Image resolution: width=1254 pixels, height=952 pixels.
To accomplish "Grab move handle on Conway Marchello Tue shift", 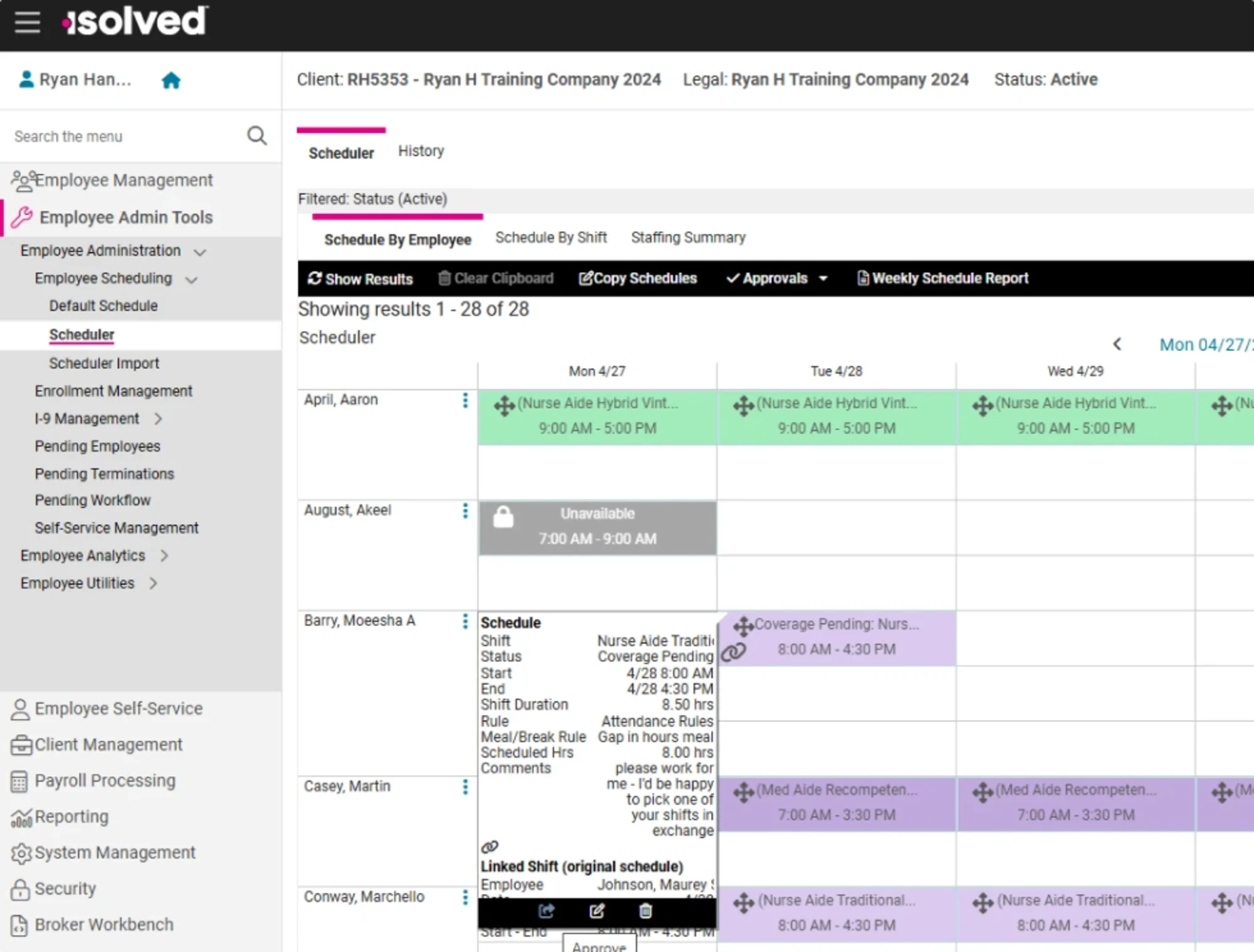I will point(744,902).
